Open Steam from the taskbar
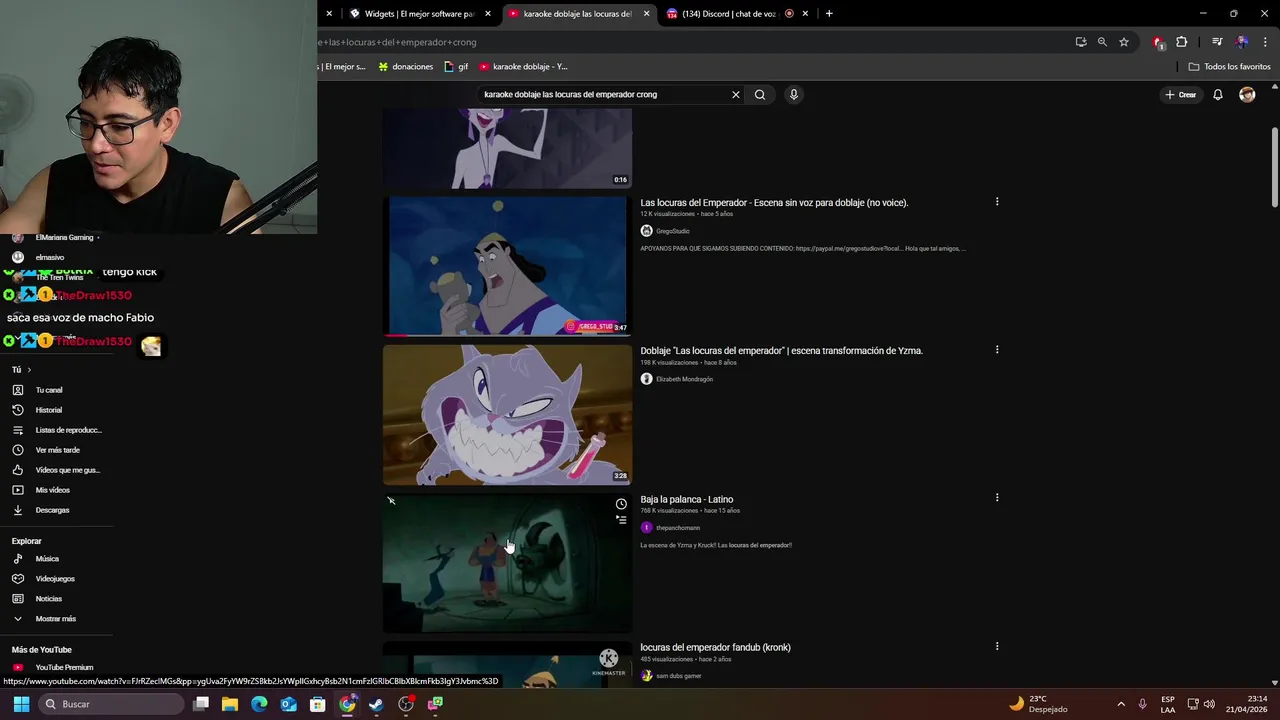 click(376, 704)
